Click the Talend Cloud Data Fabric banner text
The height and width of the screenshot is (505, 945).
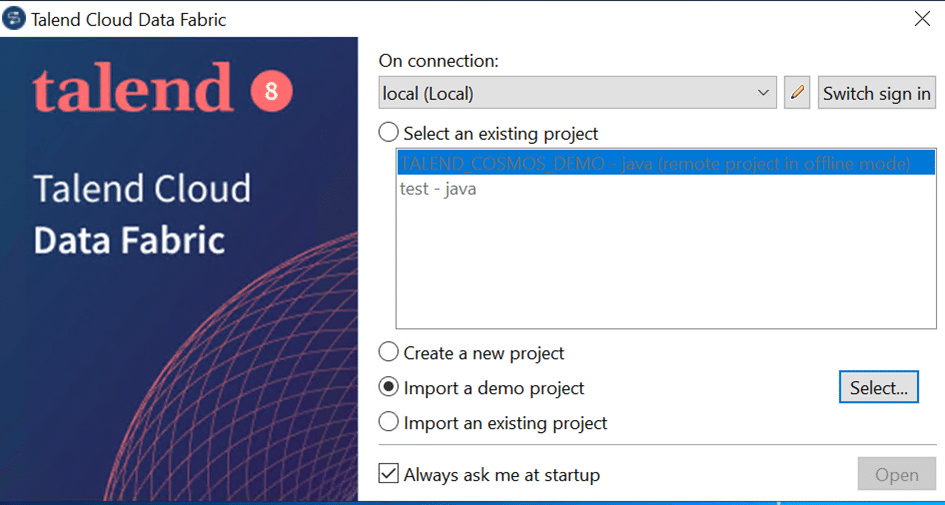[142, 214]
